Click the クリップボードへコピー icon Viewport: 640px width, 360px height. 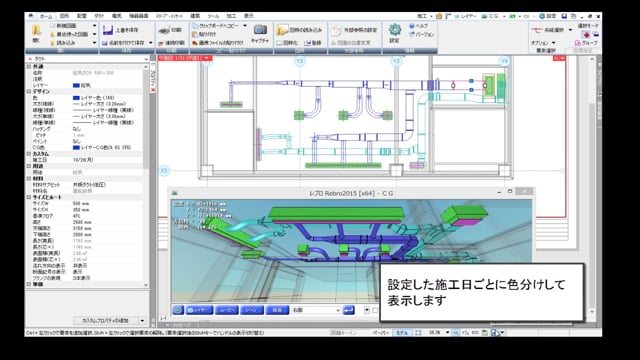(x=195, y=26)
